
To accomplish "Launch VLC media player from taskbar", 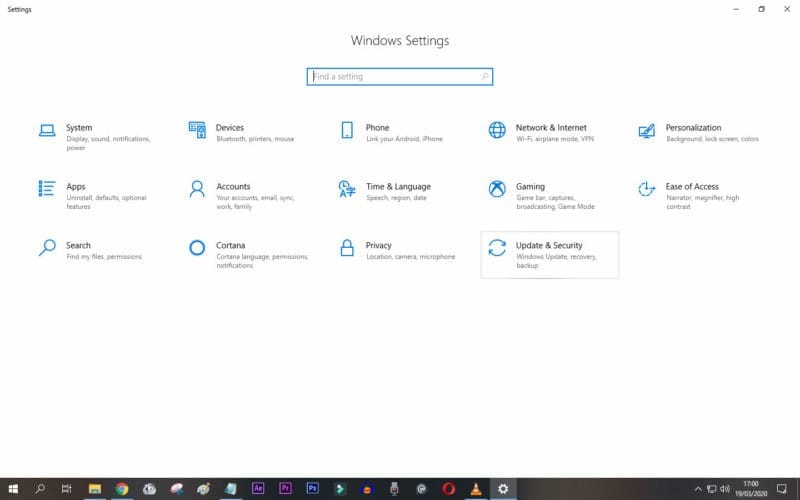I will pyautogui.click(x=476, y=489).
